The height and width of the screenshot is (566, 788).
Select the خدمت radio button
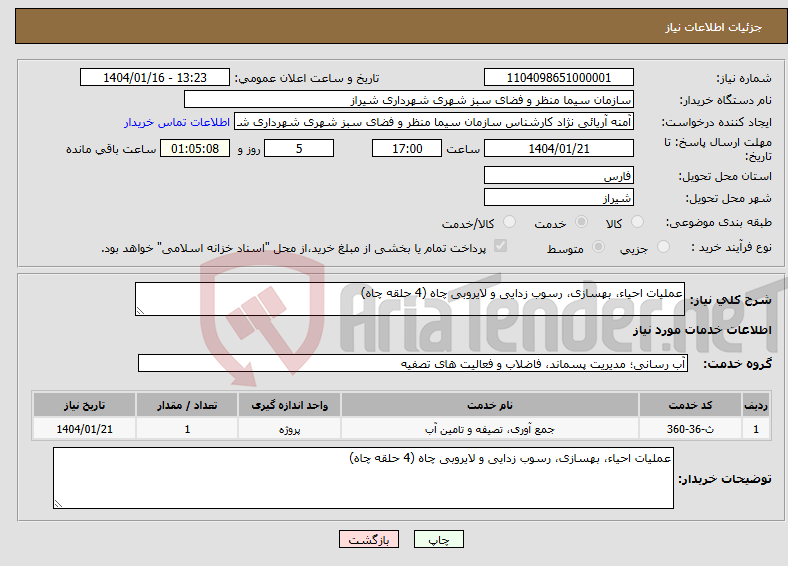[x=581, y=222]
